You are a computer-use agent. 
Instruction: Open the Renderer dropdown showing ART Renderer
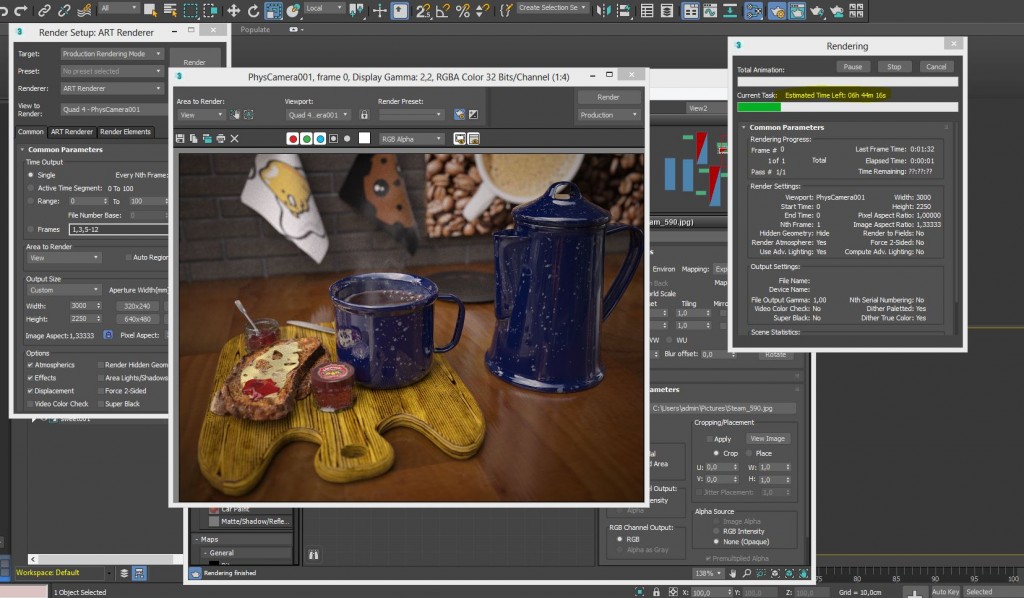(x=111, y=88)
